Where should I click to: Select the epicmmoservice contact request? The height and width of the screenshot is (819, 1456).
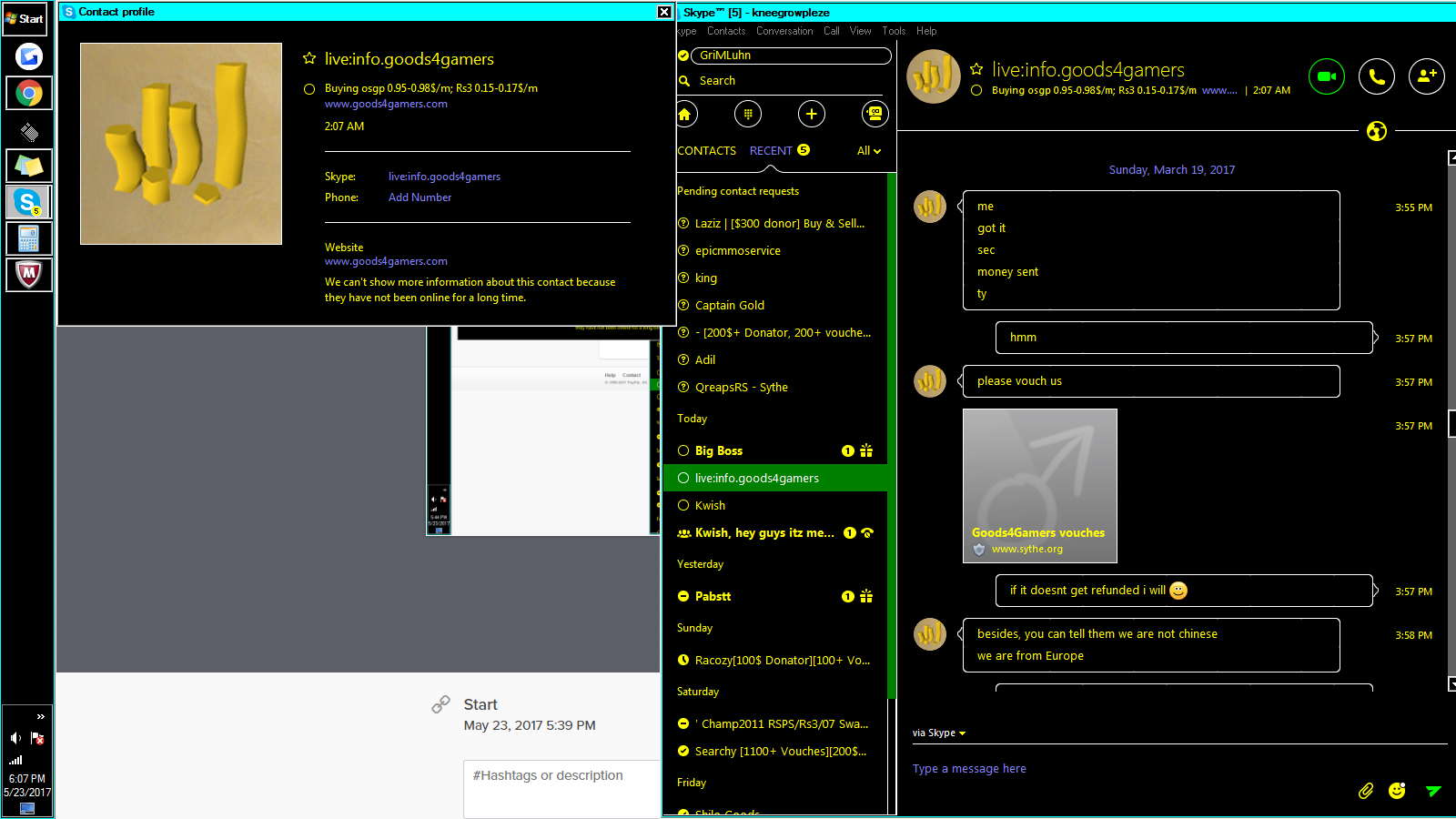pyautogui.click(x=775, y=250)
